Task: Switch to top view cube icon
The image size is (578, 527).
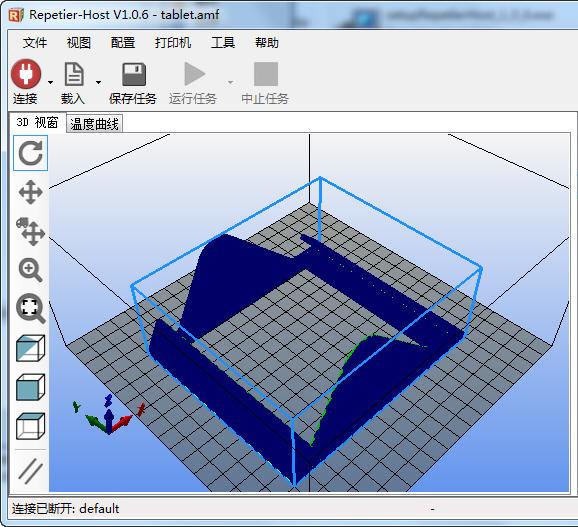Action: coord(31,426)
